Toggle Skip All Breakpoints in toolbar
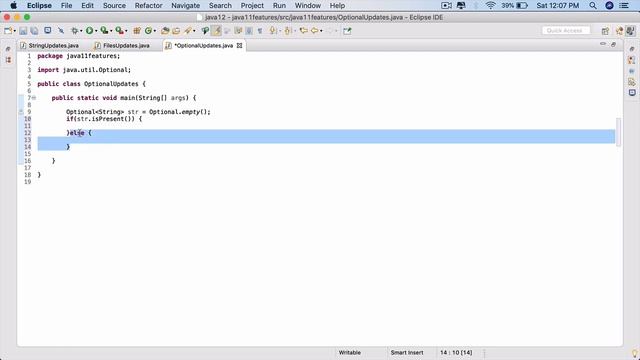 coord(61,31)
